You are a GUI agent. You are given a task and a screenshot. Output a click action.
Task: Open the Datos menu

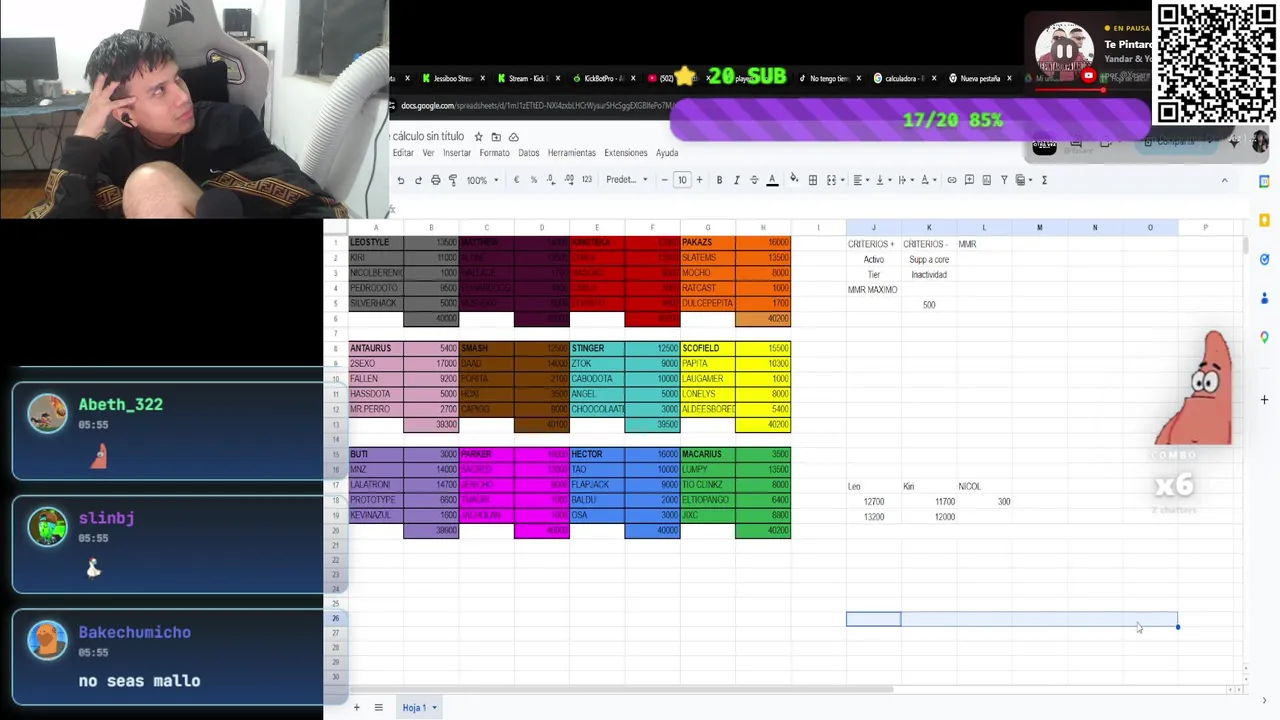click(529, 153)
